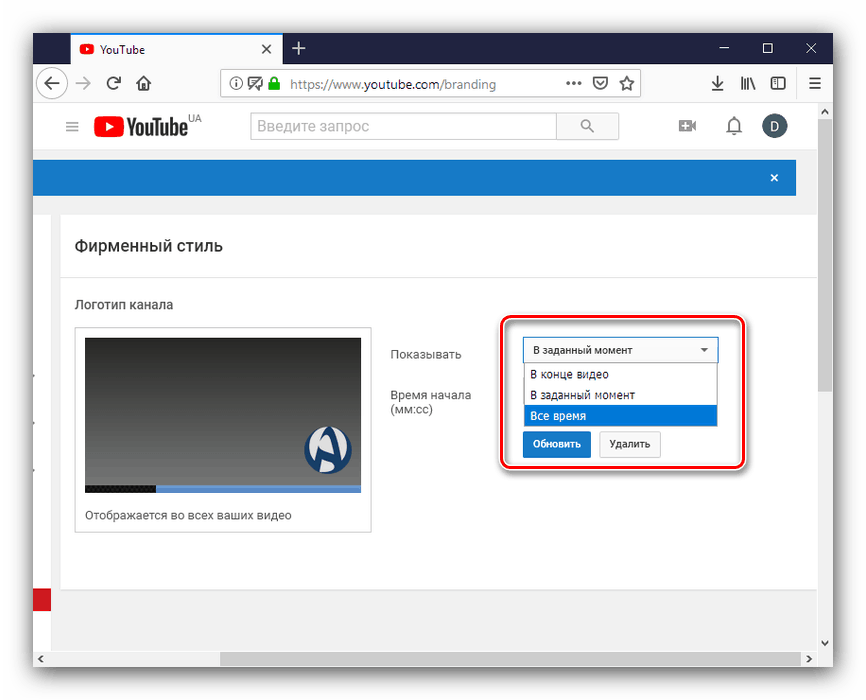Click the Удалить button
The height and width of the screenshot is (700, 866).
pos(630,444)
